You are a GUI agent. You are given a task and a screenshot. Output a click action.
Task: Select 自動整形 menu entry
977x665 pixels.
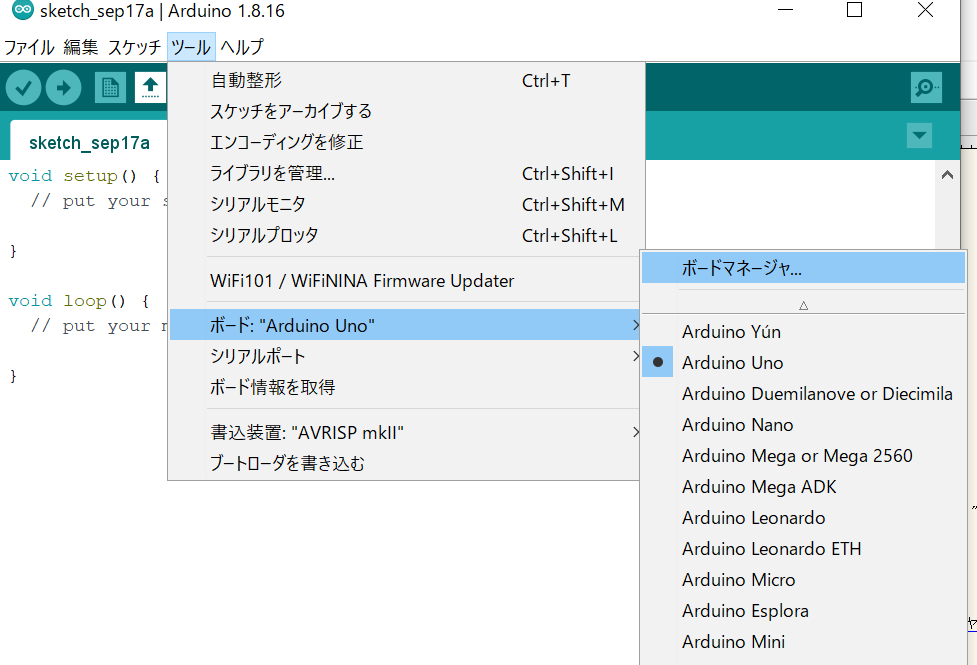(406, 80)
